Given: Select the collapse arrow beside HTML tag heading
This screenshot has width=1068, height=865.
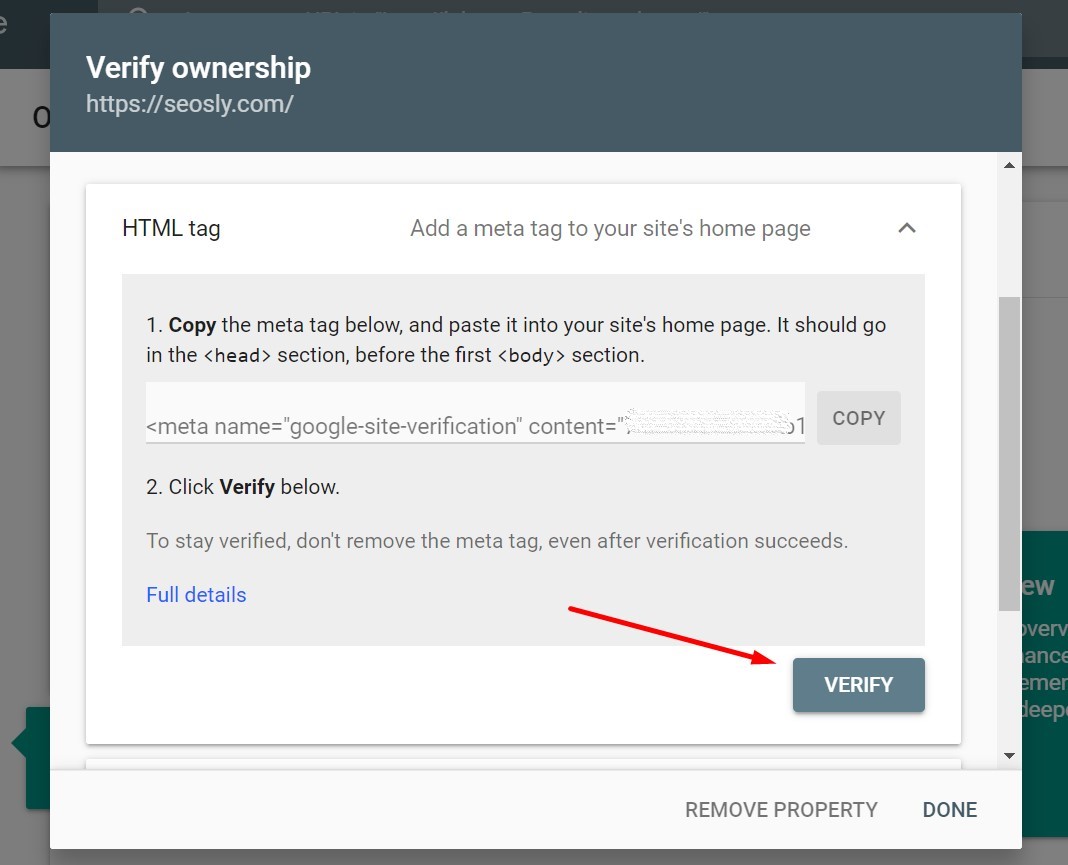Looking at the screenshot, I should [907, 228].
